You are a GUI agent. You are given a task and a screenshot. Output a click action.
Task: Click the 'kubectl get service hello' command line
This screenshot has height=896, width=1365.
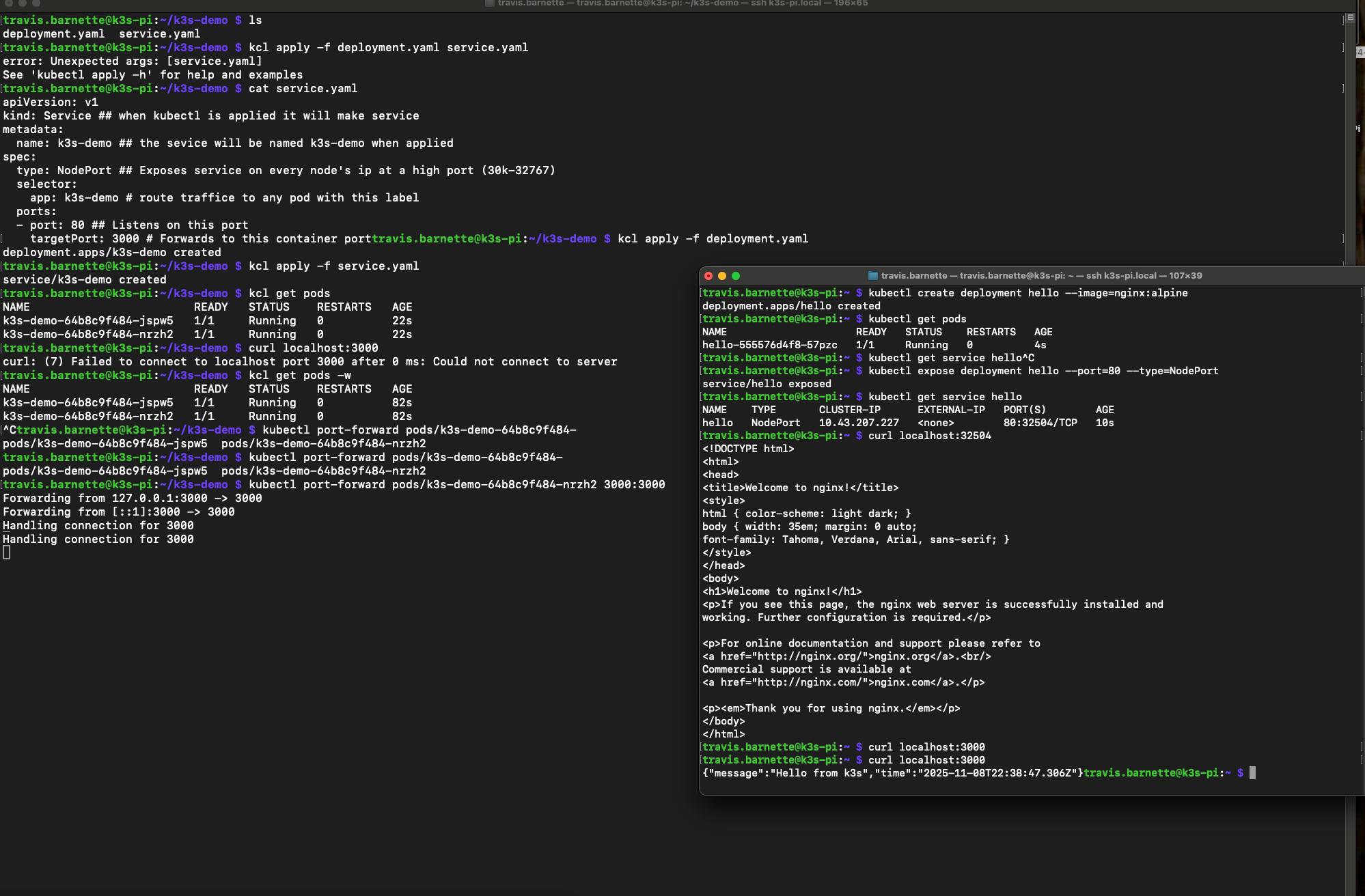[945, 397]
